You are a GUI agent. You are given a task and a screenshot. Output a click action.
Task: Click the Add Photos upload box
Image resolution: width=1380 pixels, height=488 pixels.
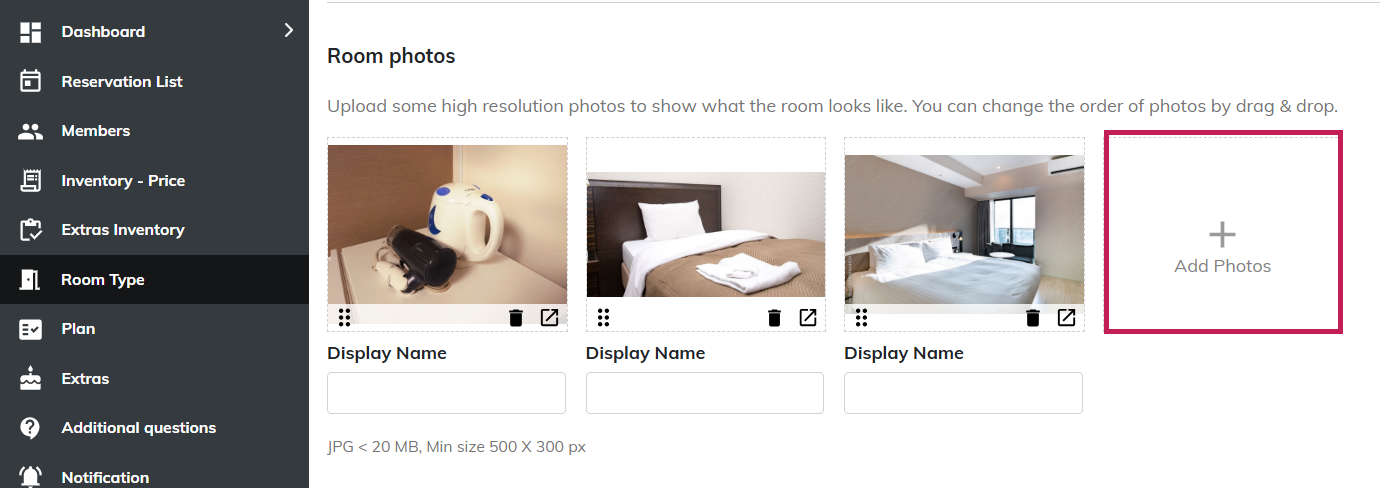(x=1222, y=232)
